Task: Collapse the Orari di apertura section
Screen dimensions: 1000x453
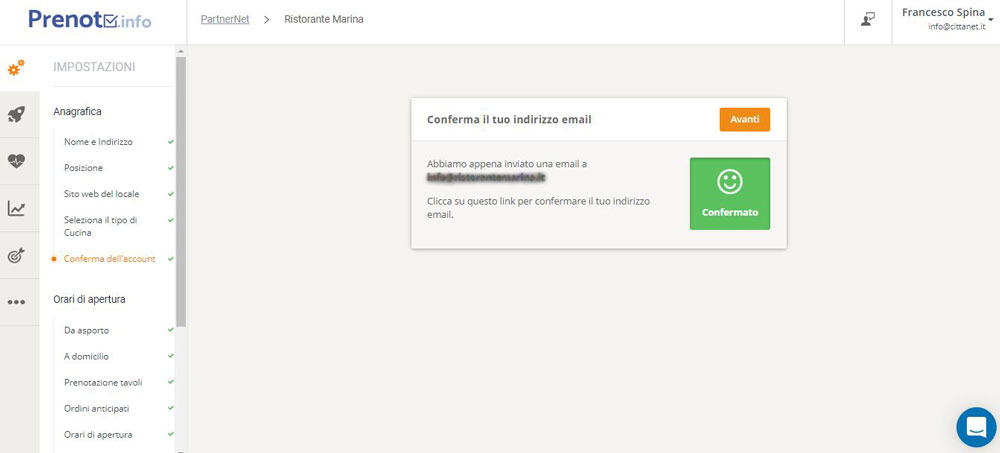Action: click(x=89, y=299)
